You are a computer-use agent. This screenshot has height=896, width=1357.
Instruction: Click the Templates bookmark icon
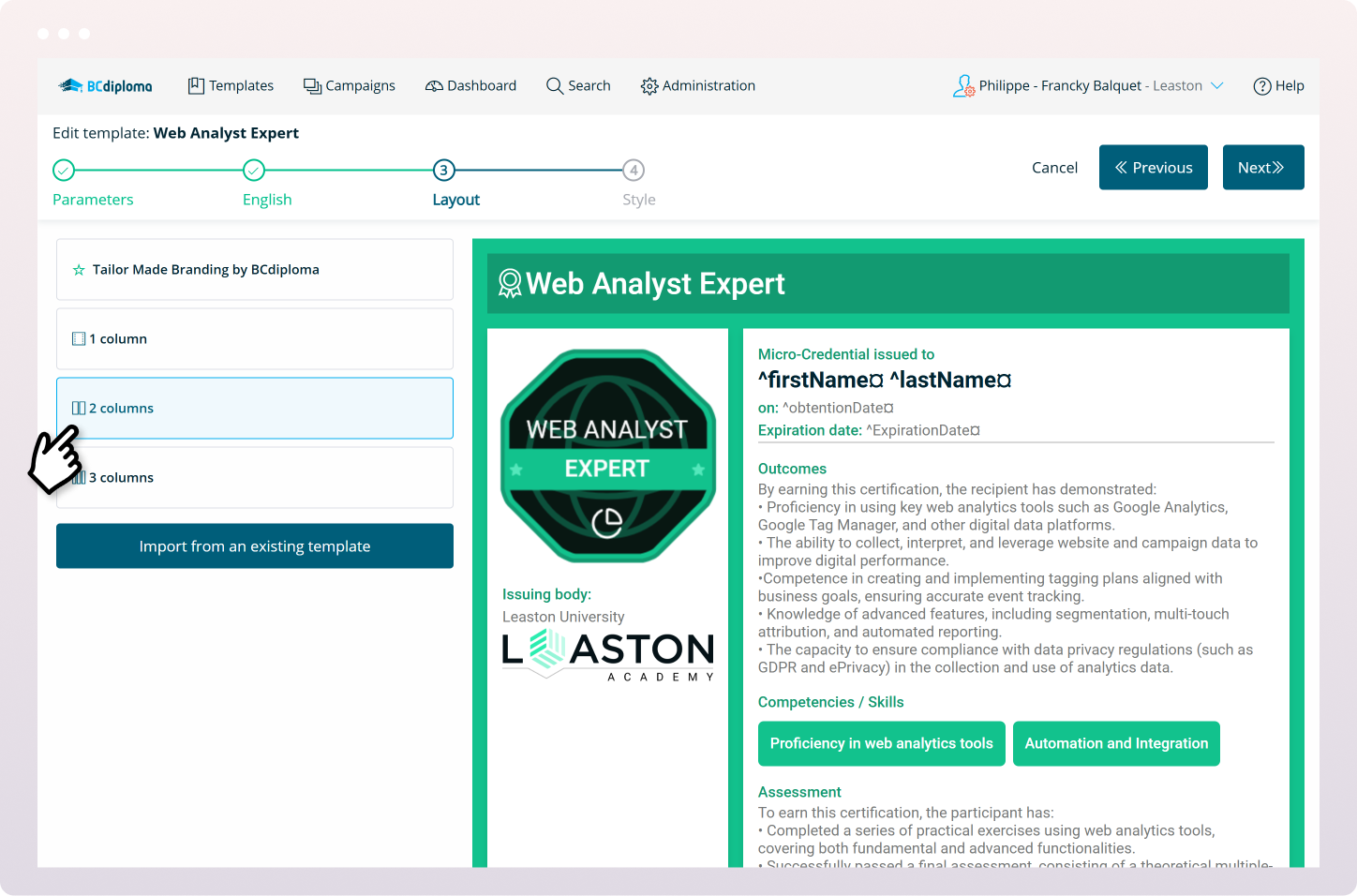pos(196,86)
